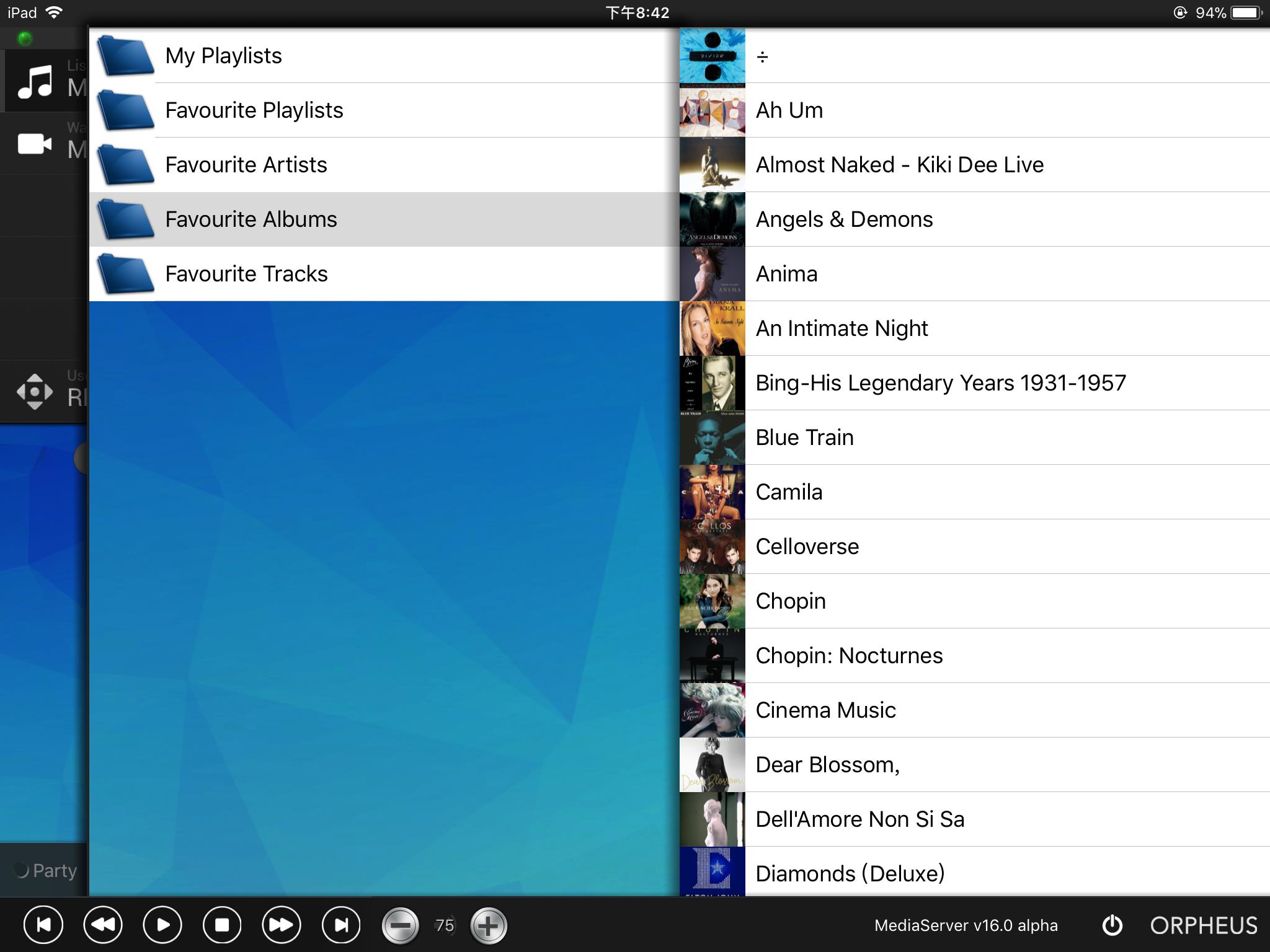Decrease volume with the minus button
This screenshot has width=1270, height=952.
tap(401, 926)
